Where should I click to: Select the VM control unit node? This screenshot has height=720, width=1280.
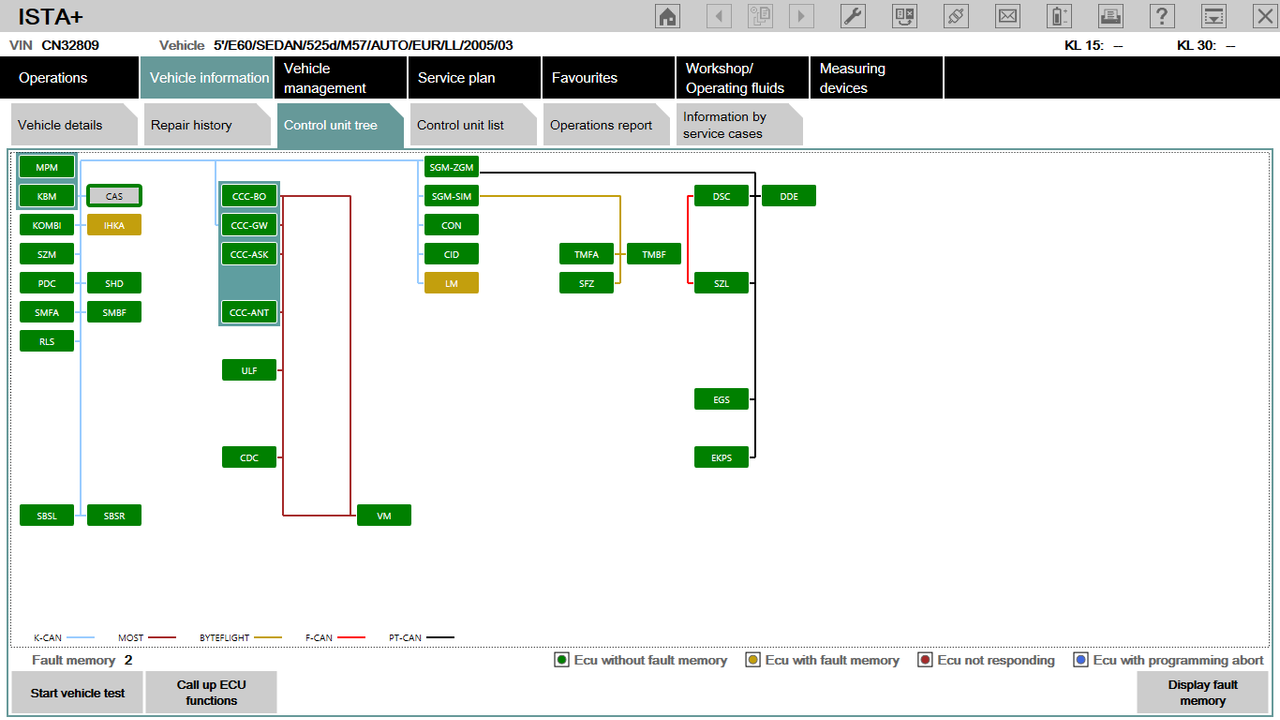384,515
